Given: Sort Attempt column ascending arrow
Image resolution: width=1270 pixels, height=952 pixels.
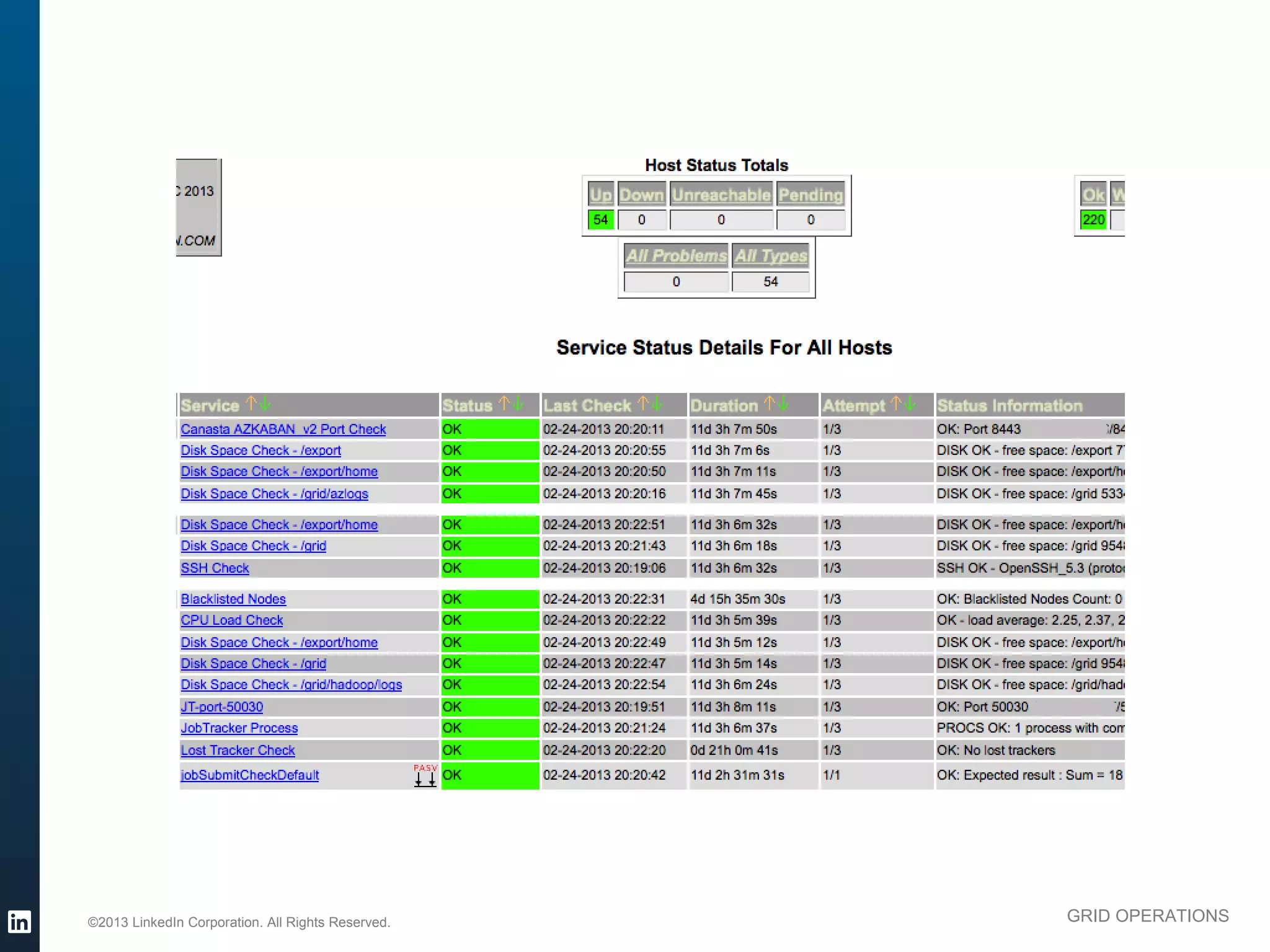Looking at the screenshot, I should [x=896, y=404].
